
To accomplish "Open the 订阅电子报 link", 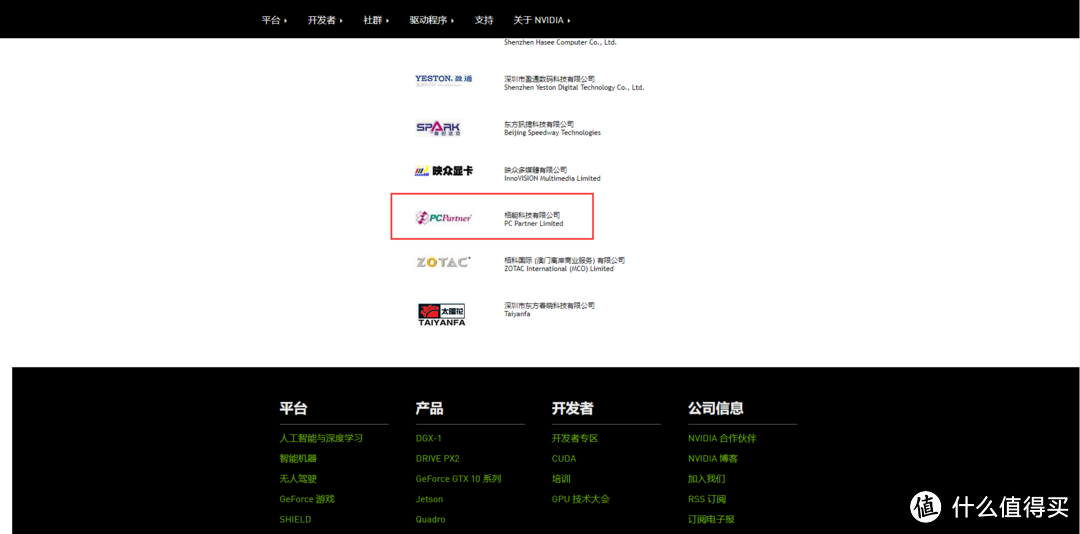I will pyautogui.click(x=712, y=520).
